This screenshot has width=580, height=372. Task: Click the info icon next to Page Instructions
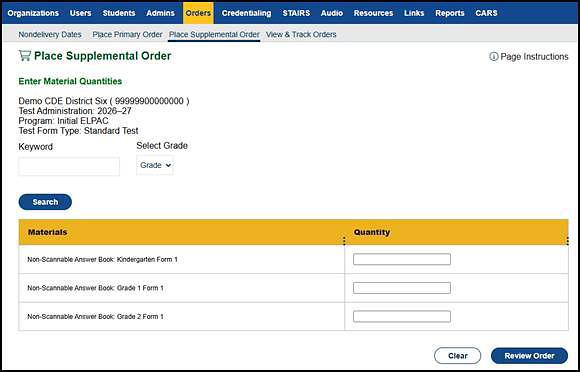pos(493,57)
